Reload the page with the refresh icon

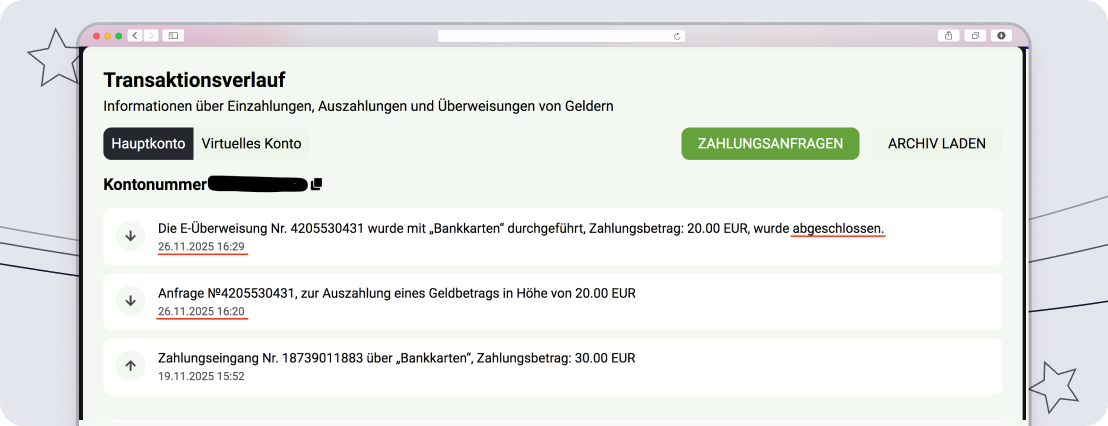click(677, 36)
